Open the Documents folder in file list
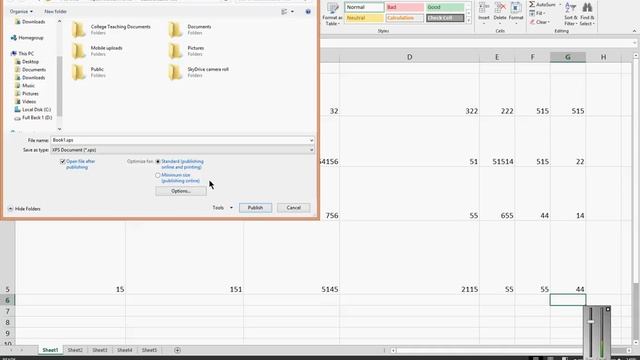This screenshot has height=360, width=640. click(190, 29)
